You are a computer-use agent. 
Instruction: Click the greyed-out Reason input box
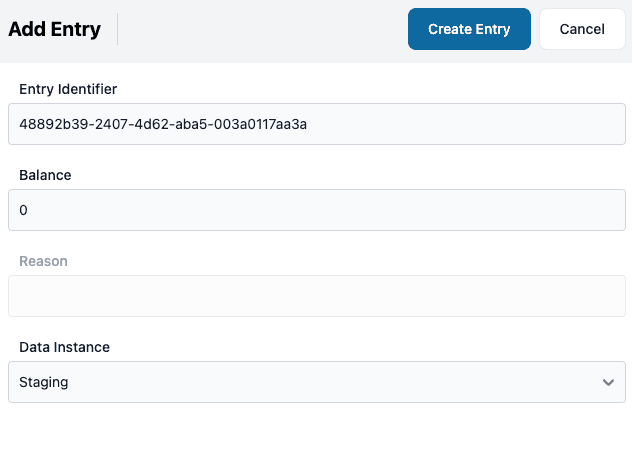[316, 296]
